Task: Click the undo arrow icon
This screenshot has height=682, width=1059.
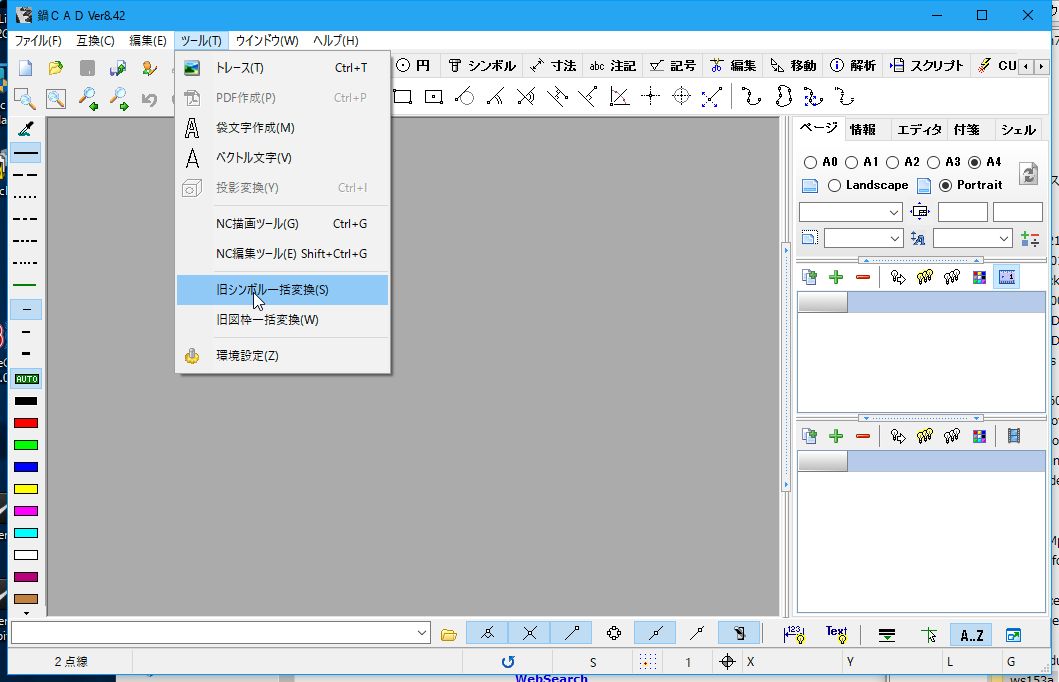Action: click(x=149, y=99)
